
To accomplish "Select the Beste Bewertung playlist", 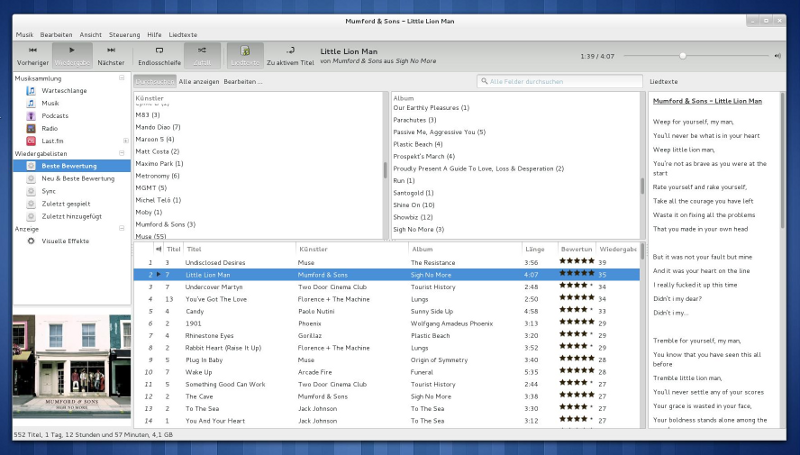I will [x=72, y=166].
